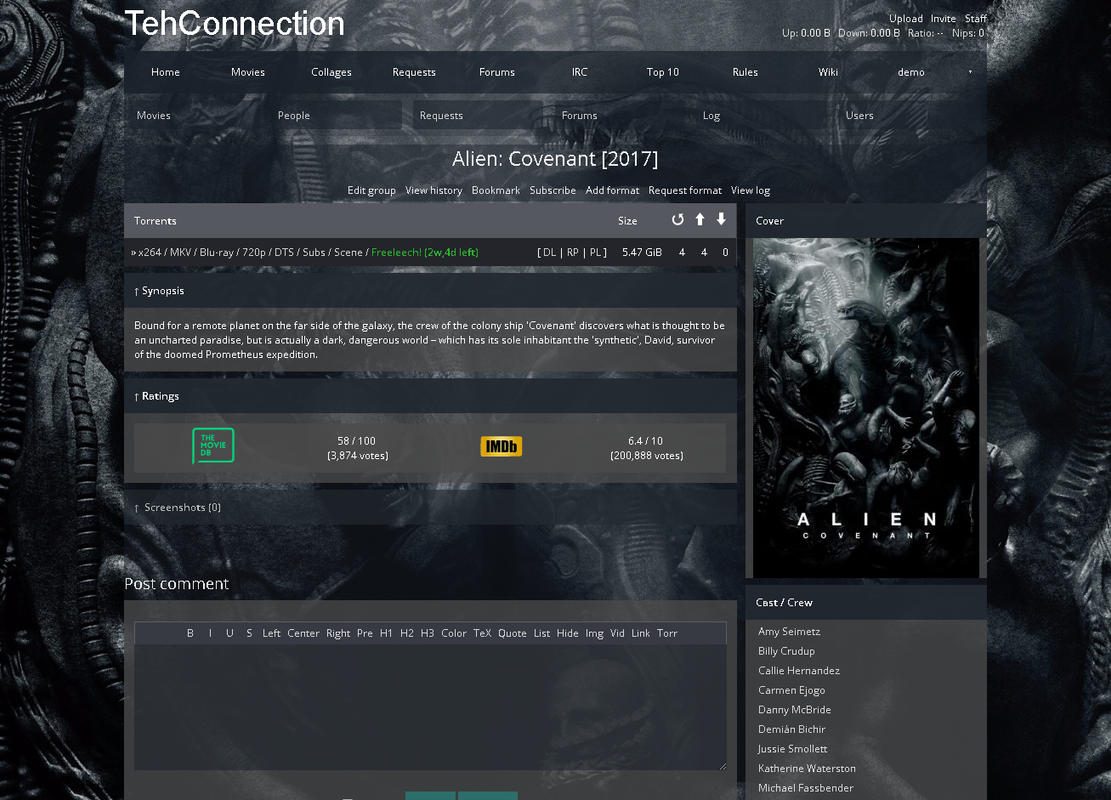Click the seeders up-arrow icon
The image size is (1111, 800).
click(700, 220)
